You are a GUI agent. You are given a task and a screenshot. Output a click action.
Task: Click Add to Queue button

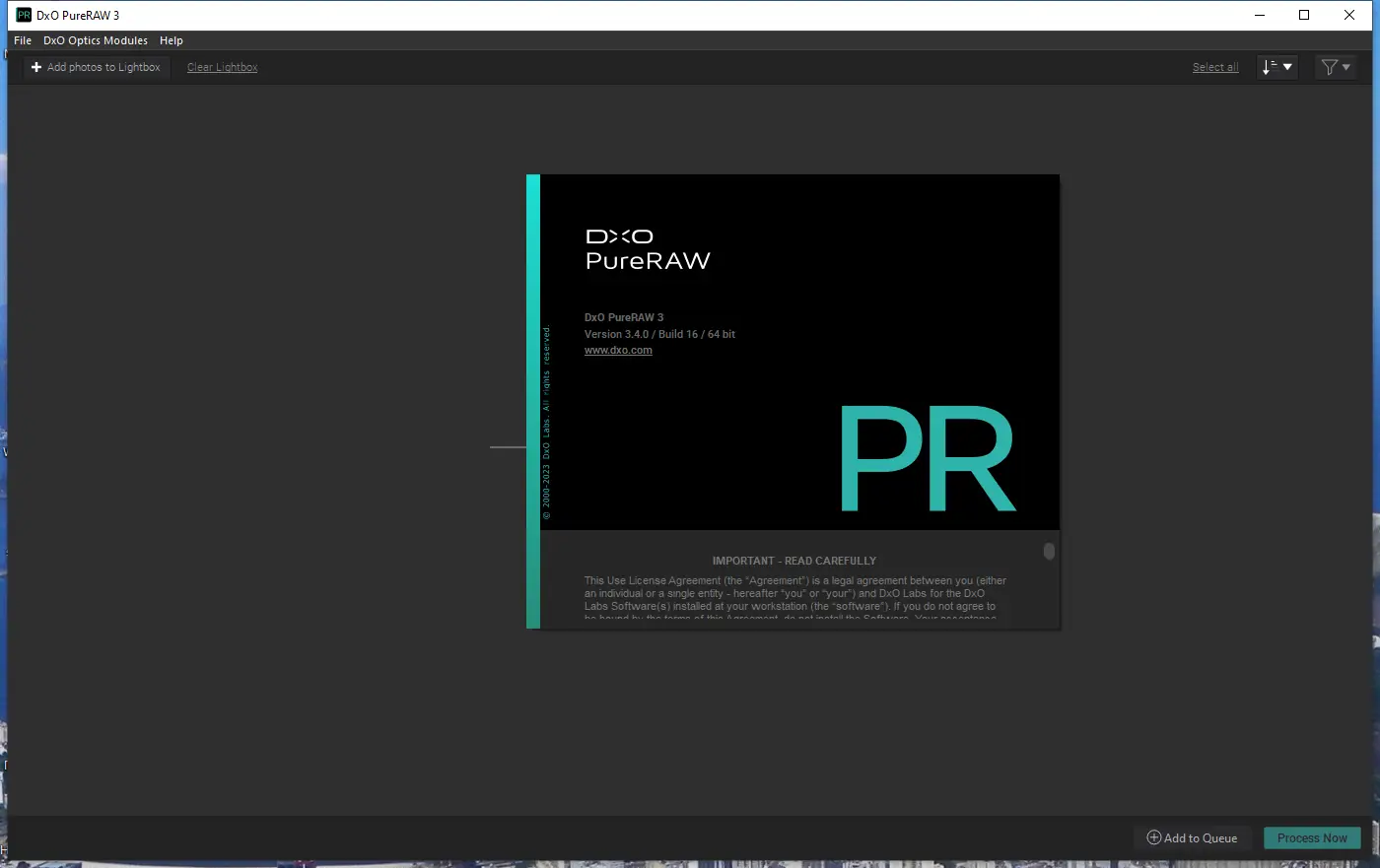(1192, 838)
